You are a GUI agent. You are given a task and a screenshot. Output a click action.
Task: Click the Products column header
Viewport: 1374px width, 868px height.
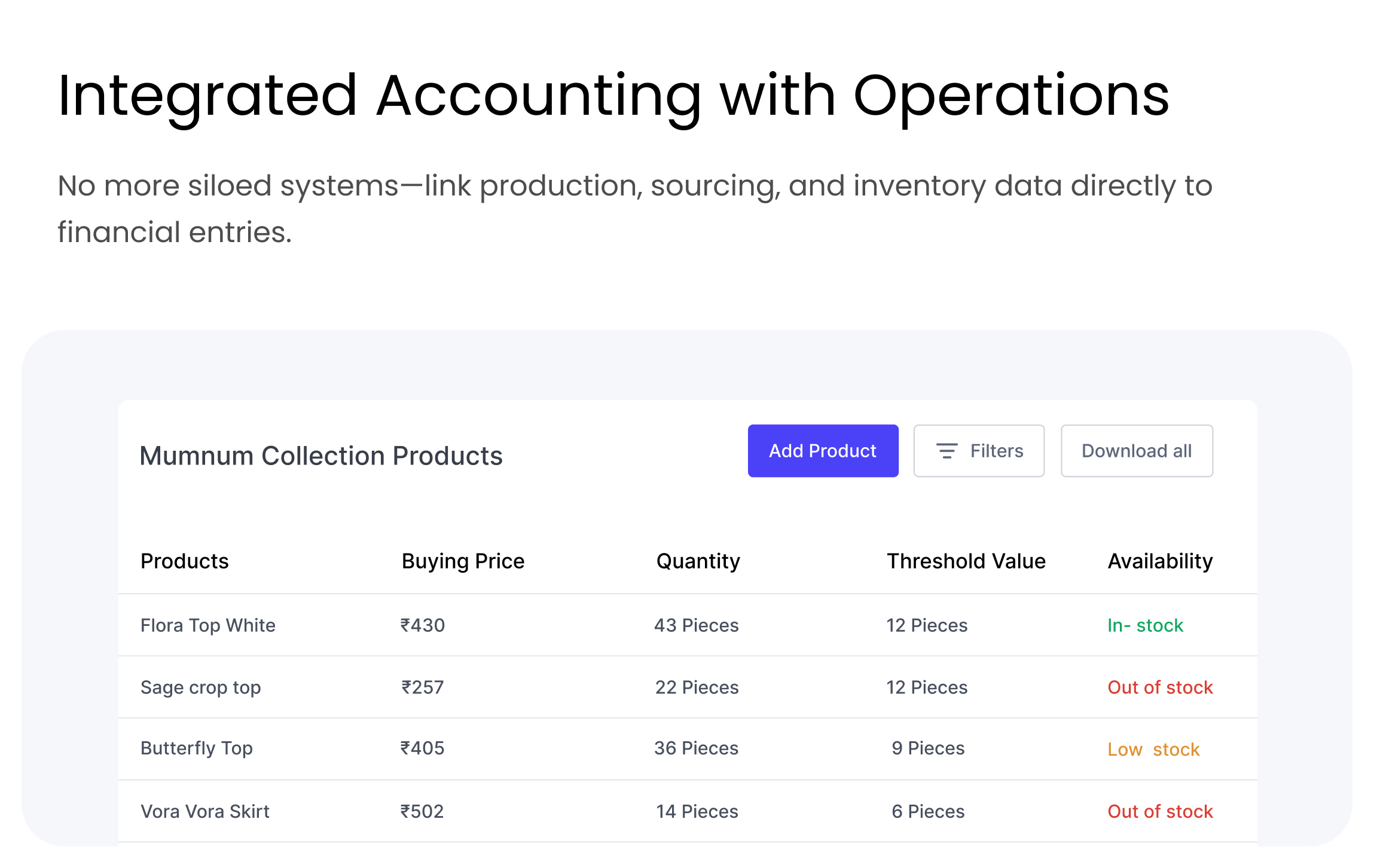coord(184,561)
